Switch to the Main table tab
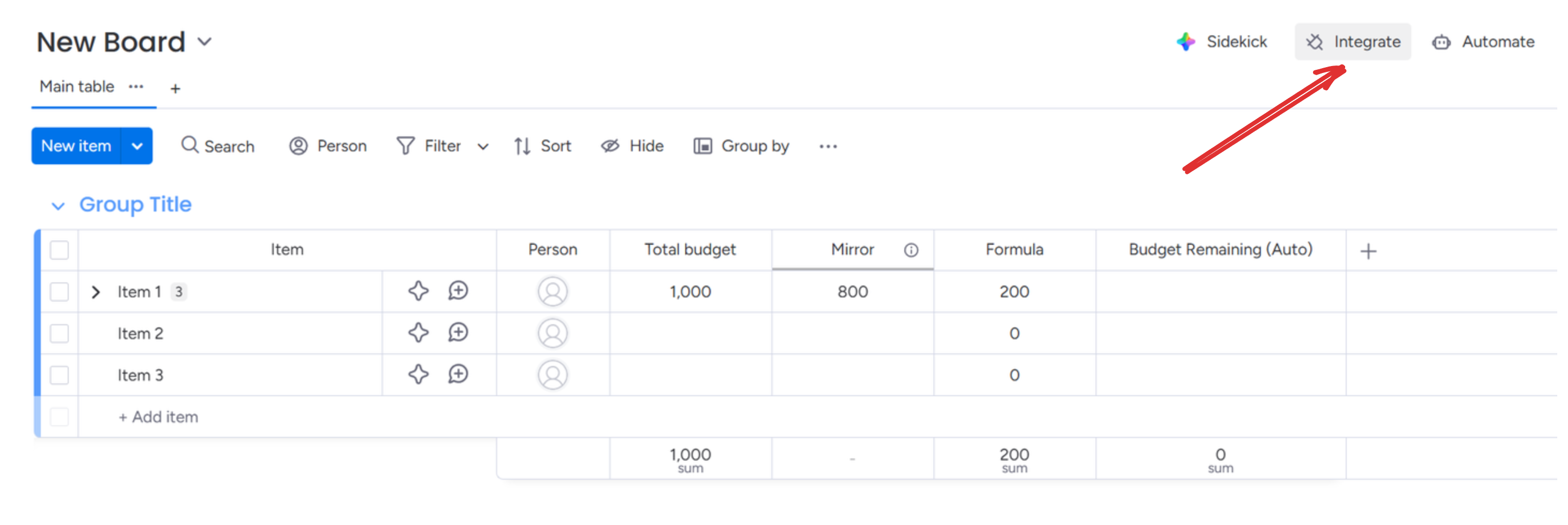This screenshot has height=525, width=1568. (77, 87)
